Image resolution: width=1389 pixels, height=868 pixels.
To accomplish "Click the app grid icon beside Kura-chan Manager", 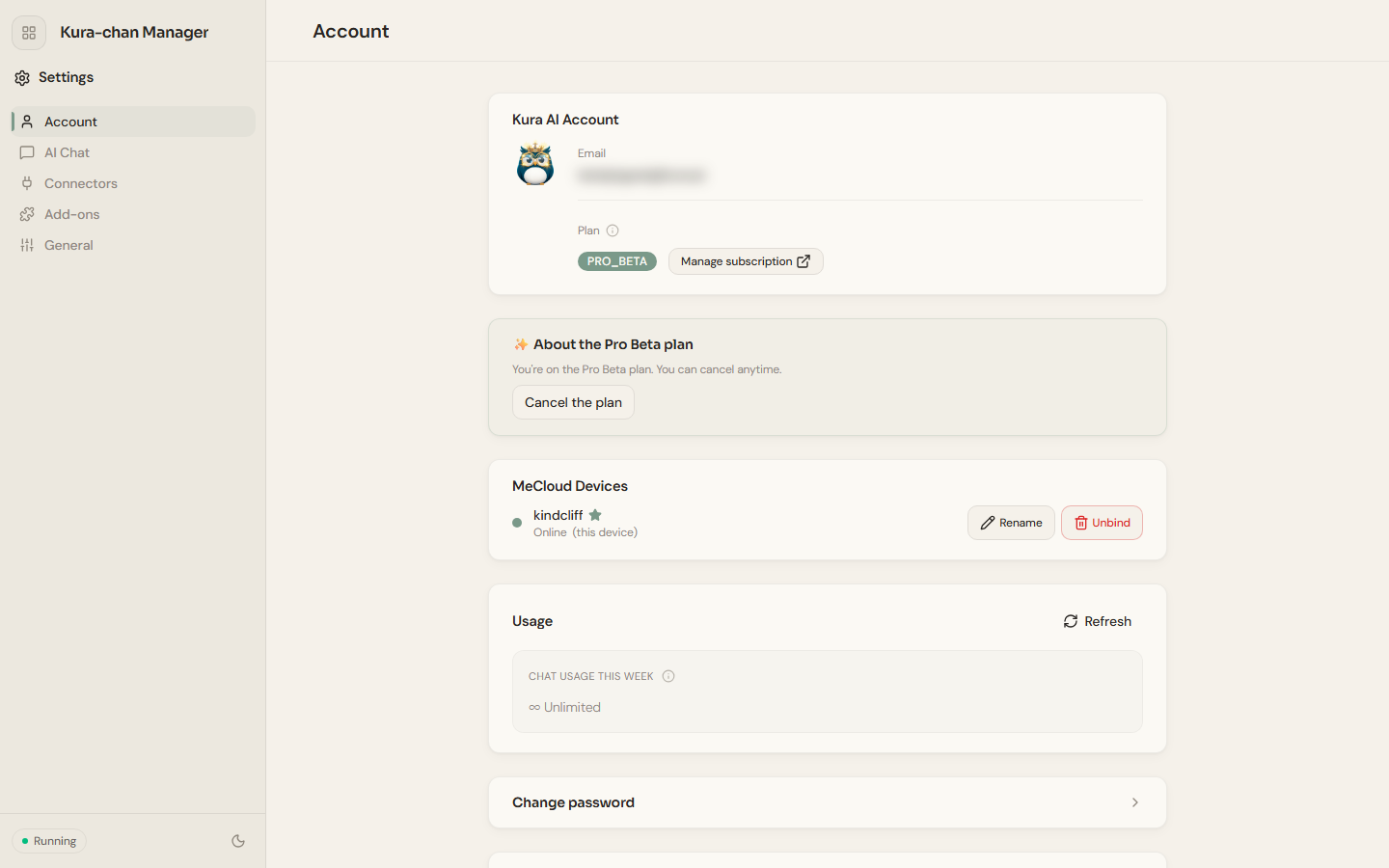I will tap(29, 33).
